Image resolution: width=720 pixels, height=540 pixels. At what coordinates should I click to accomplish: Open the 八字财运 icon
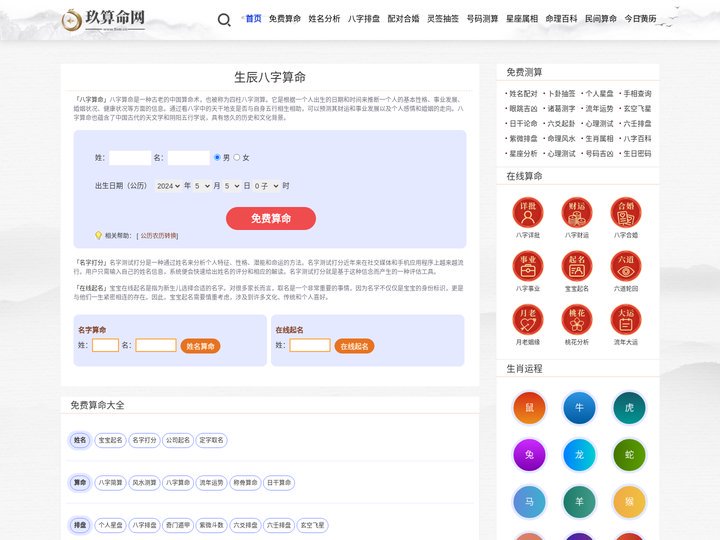(577, 213)
